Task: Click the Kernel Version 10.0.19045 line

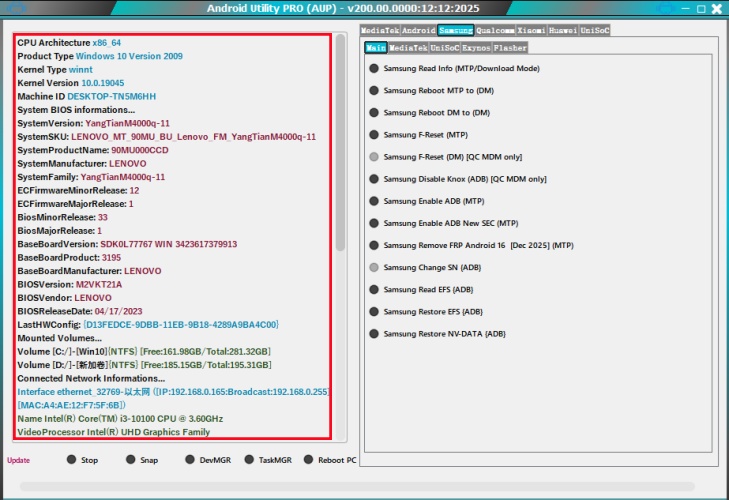Action: pos(71,83)
